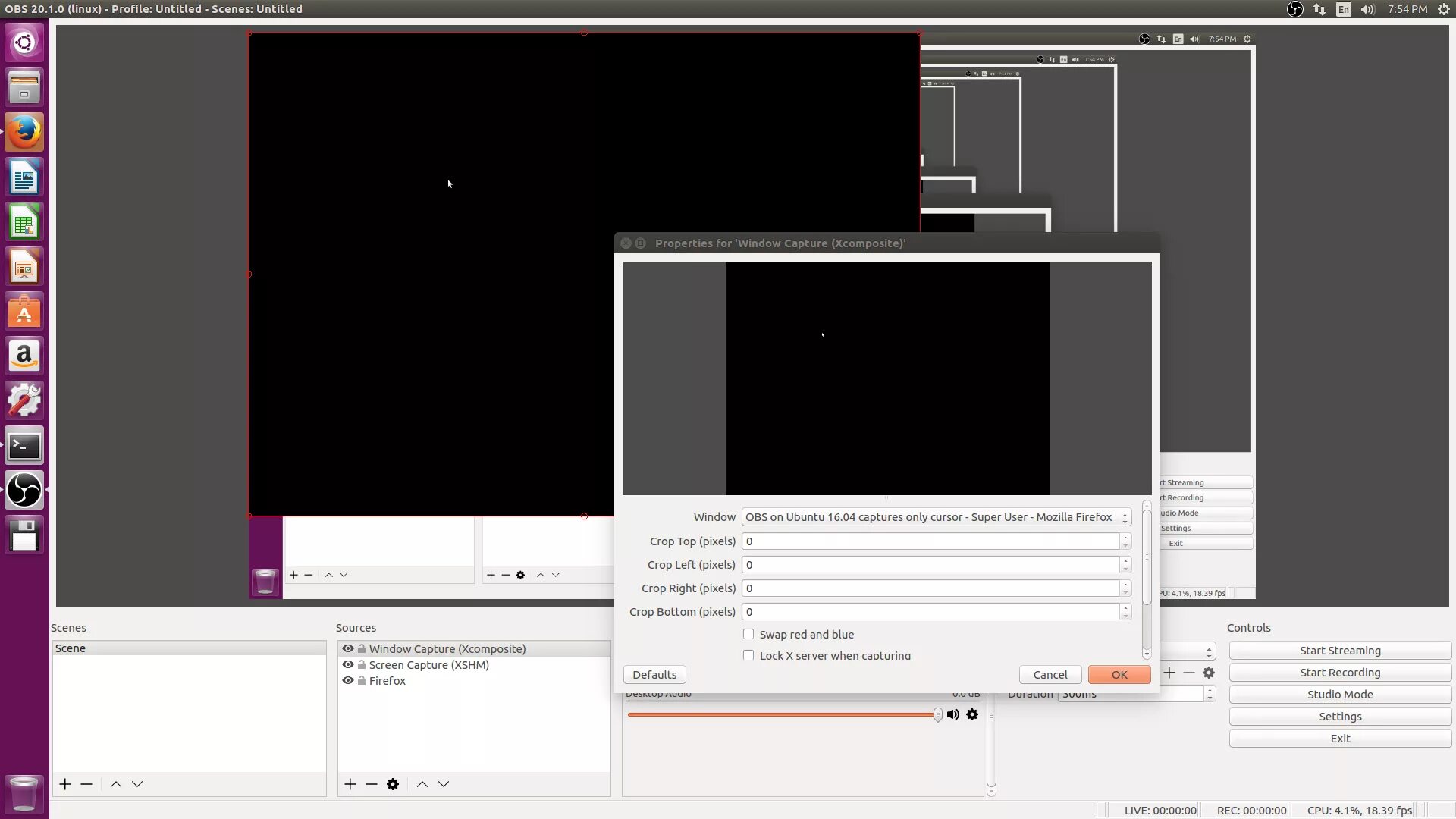Expand Sources panel move-up arrow
This screenshot has width=1456, height=819.
click(421, 784)
